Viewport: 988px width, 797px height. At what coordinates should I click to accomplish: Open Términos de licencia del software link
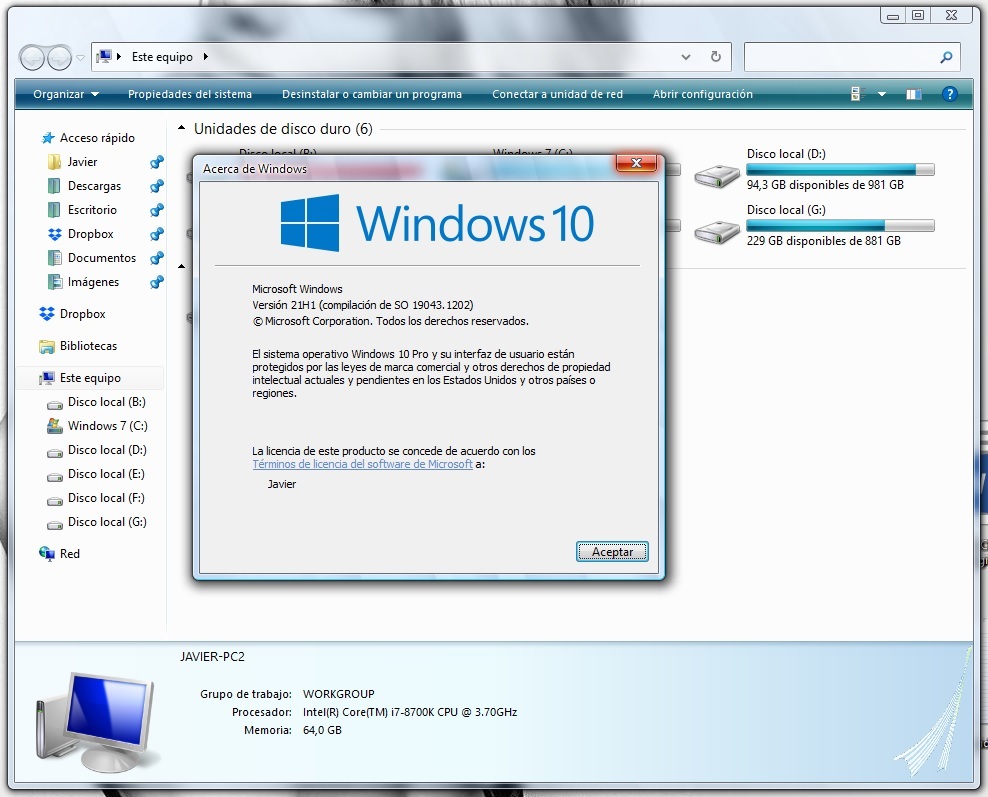pyautogui.click(x=362, y=465)
